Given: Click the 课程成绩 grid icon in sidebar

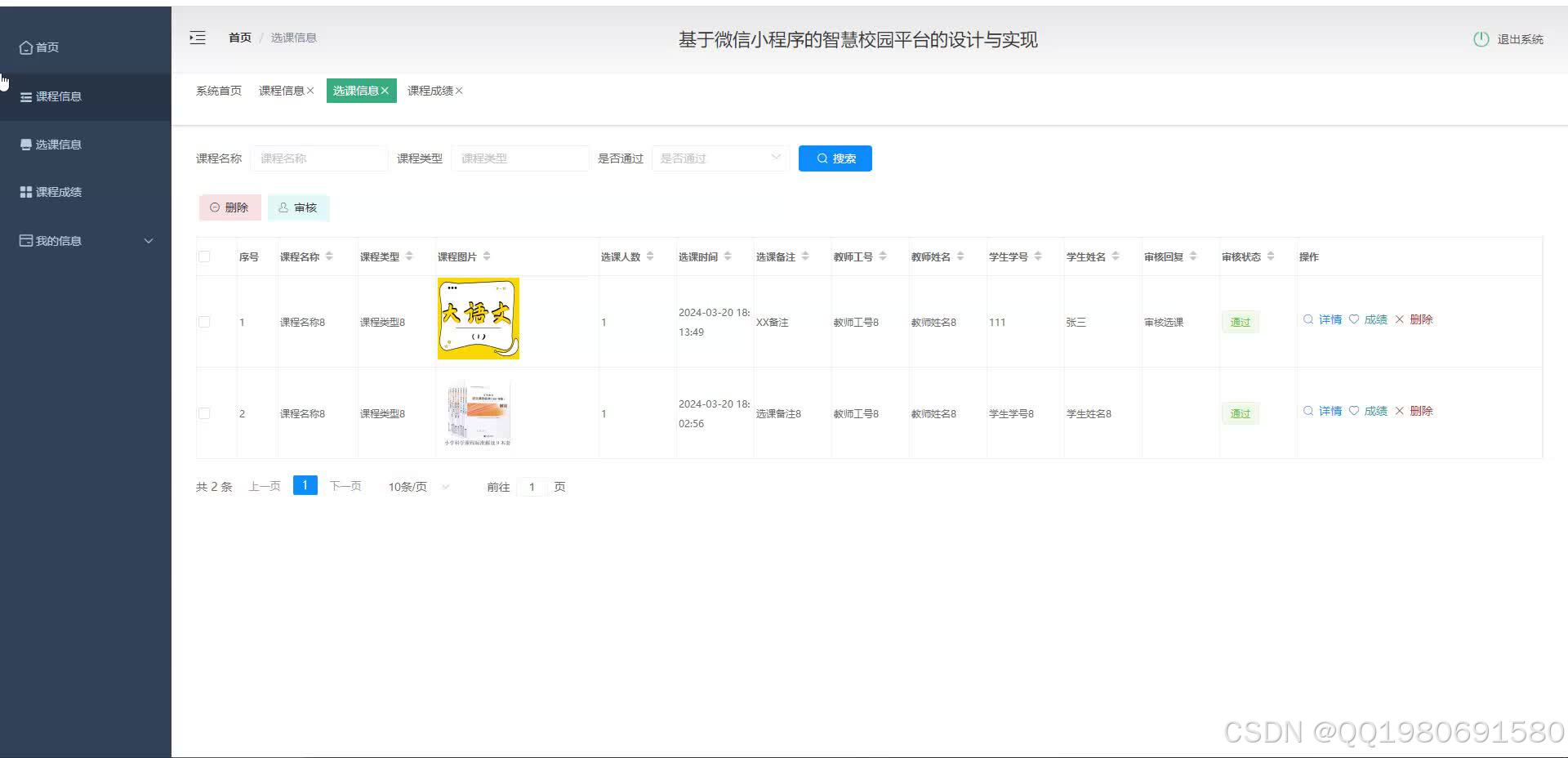Looking at the screenshot, I should point(24,191).
